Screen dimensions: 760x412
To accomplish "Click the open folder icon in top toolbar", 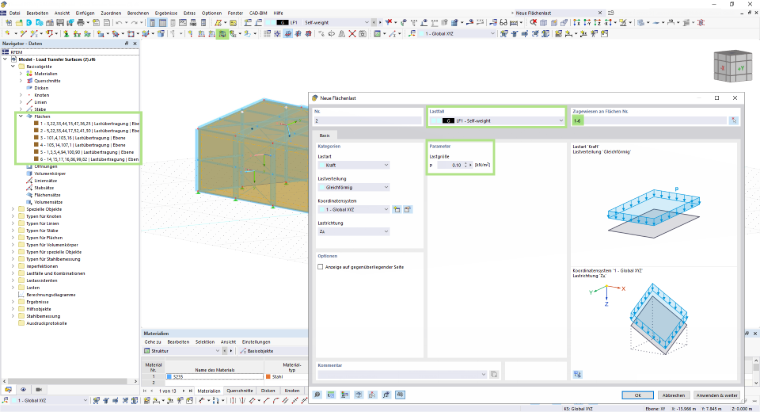I will click(x=19, y=23).
